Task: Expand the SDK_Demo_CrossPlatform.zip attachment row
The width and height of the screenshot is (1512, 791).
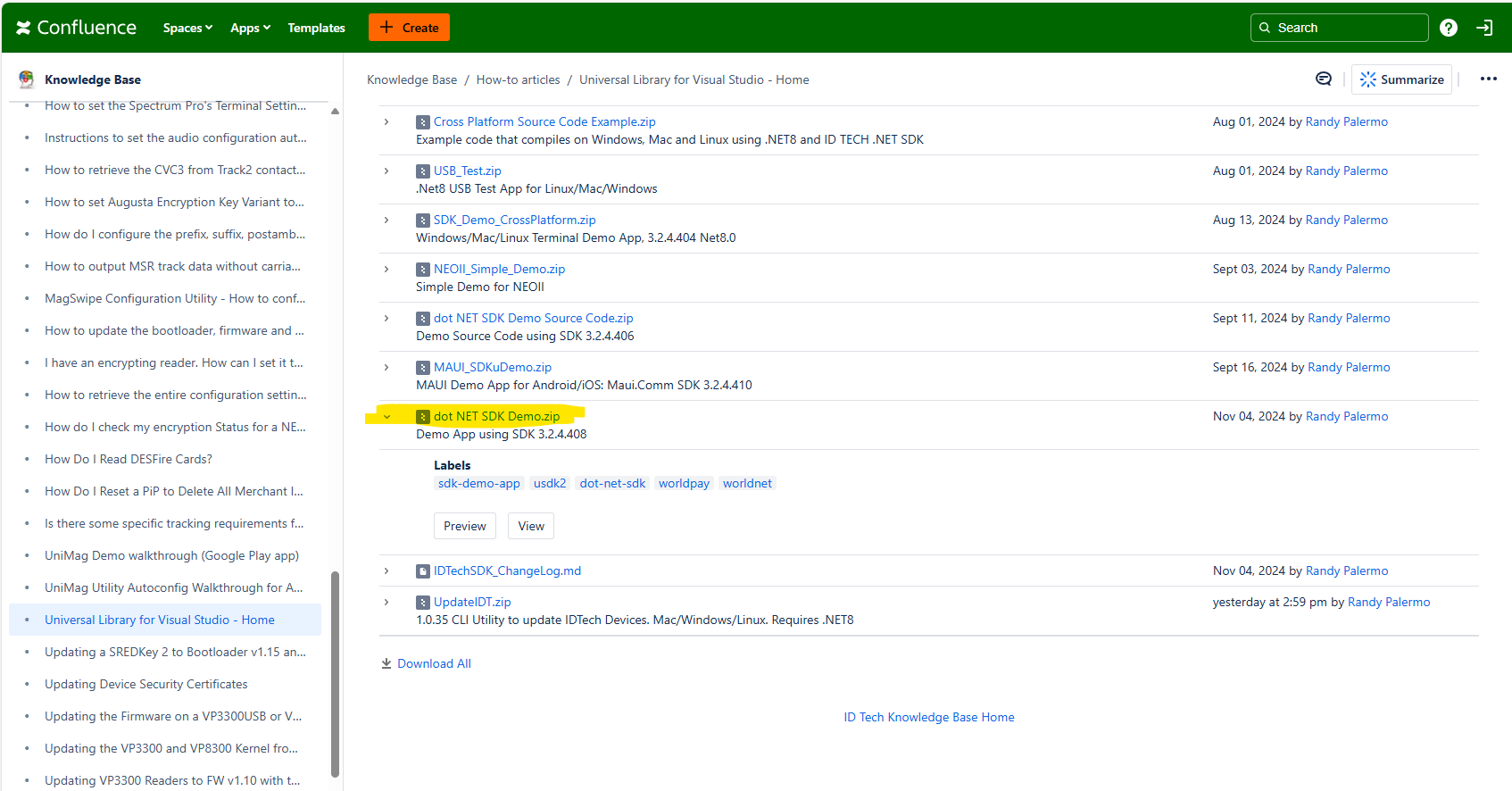Action: tap(386, 220)
